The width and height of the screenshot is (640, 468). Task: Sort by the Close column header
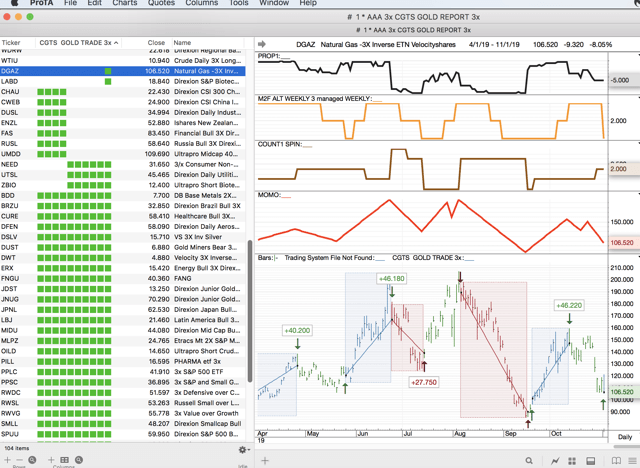[x=156, y=42]
